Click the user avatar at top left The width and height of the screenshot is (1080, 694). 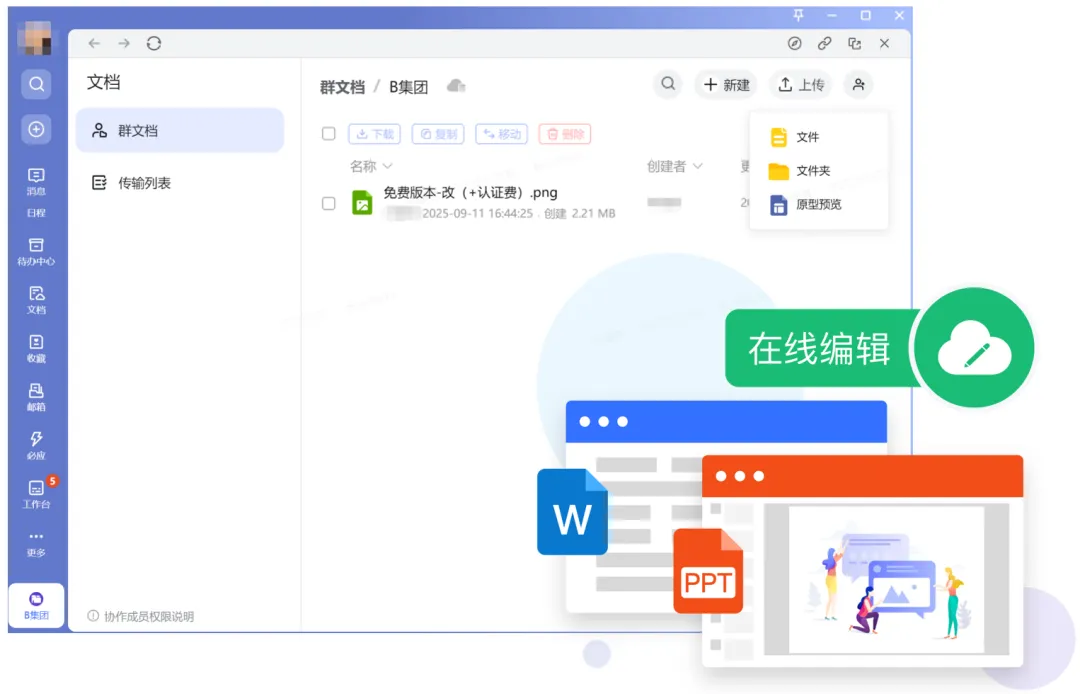[x=34, y=37]
